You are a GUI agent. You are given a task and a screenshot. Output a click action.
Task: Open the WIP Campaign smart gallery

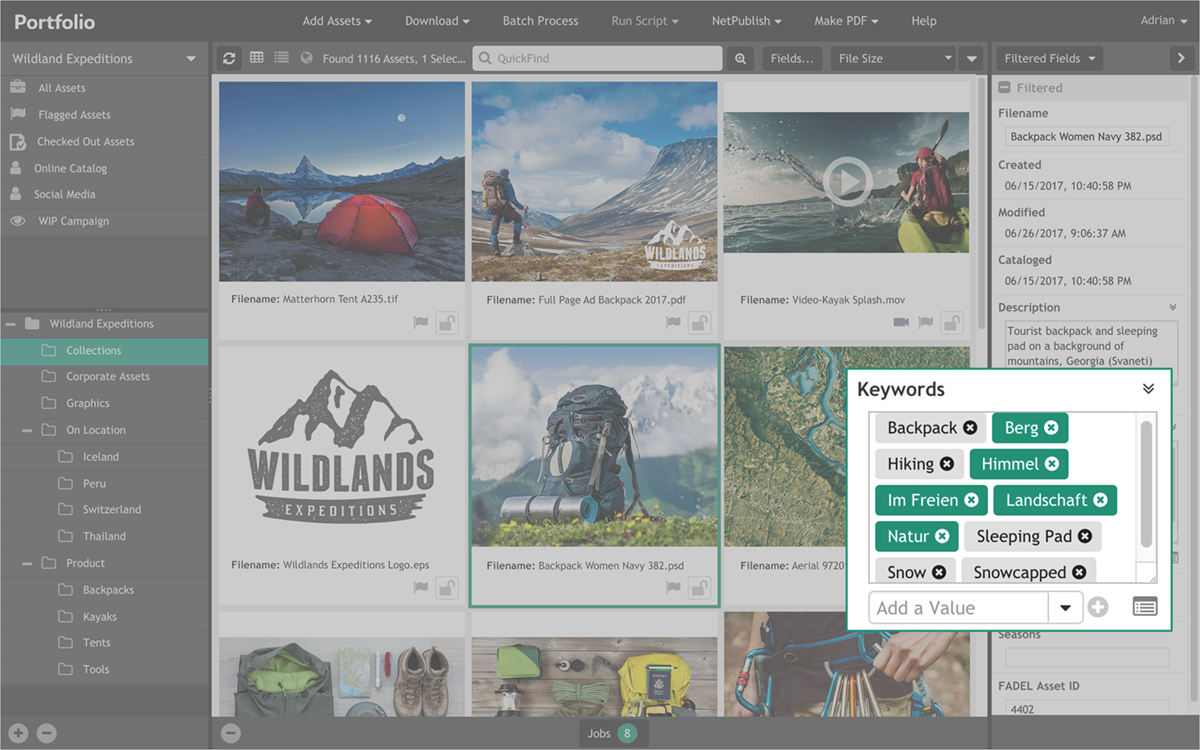104,221
